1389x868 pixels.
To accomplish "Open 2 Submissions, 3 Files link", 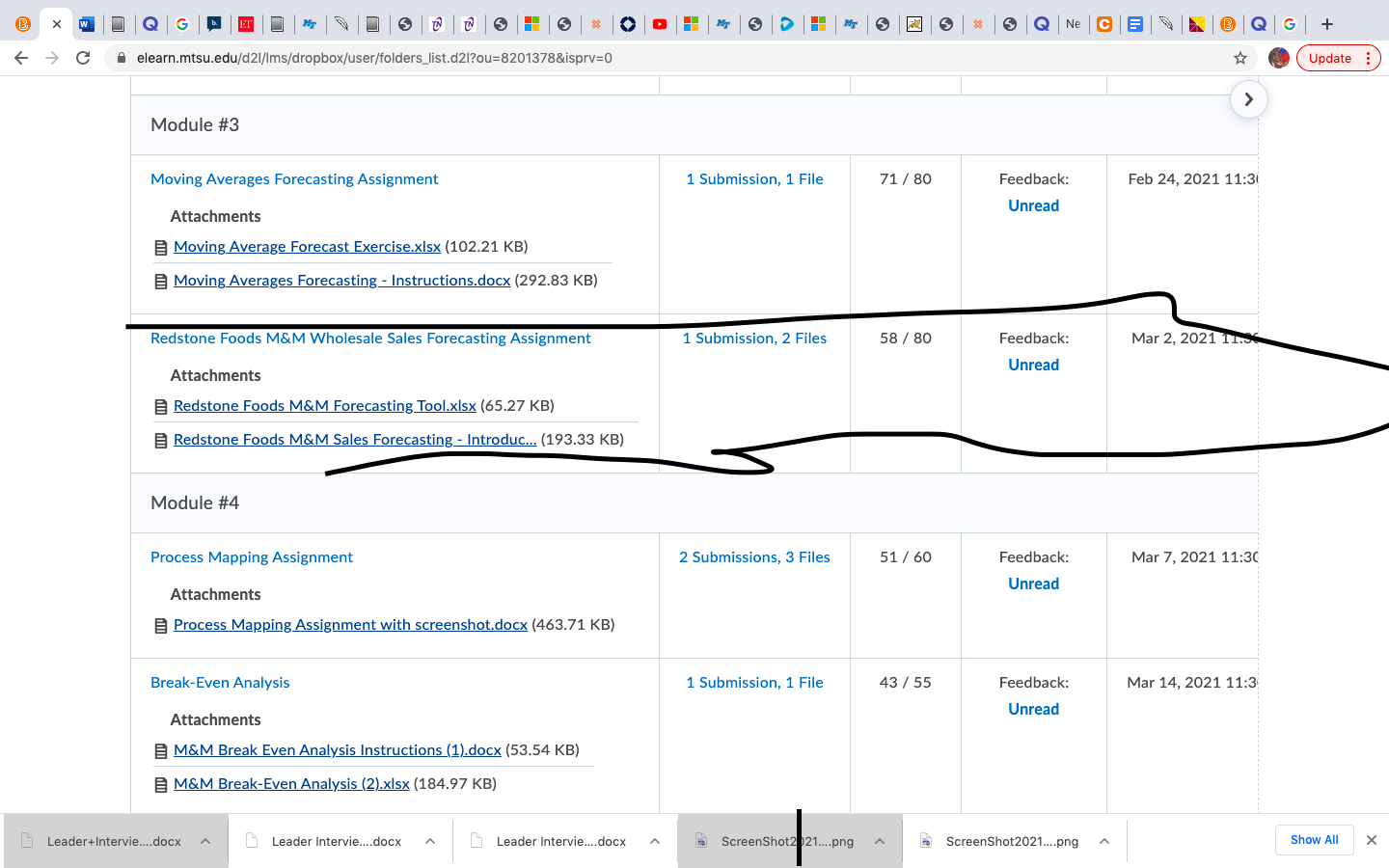I will coord(754,557).
